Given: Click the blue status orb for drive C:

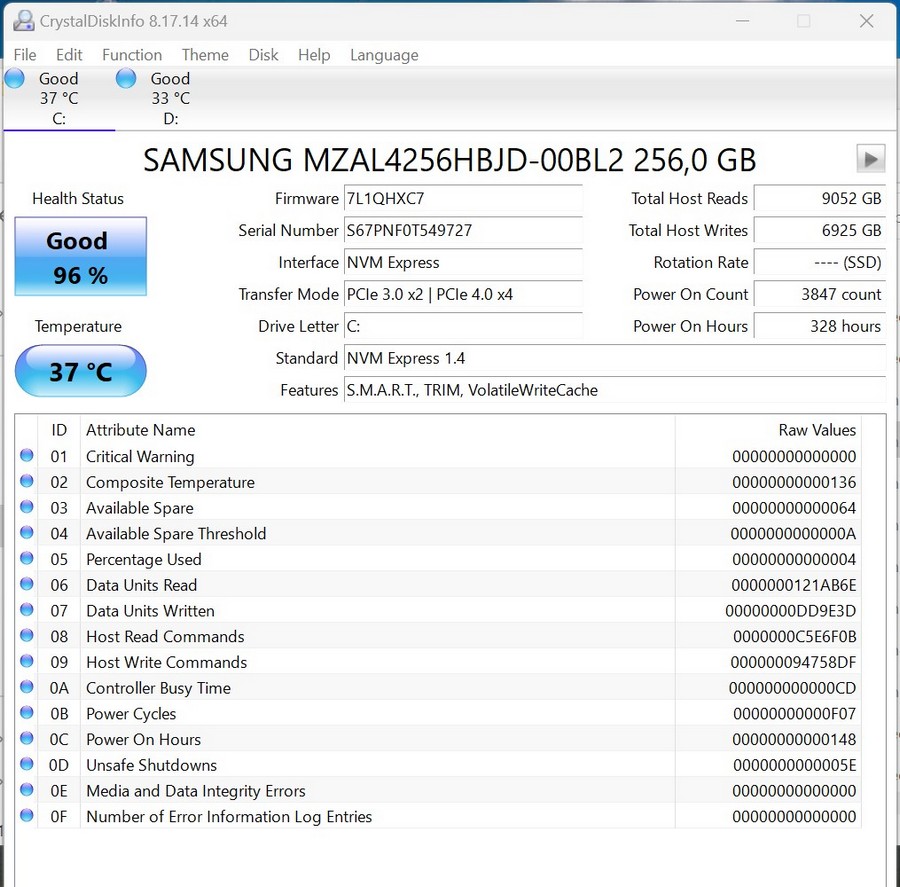Looking at the screenshot, I should (14, 78).
